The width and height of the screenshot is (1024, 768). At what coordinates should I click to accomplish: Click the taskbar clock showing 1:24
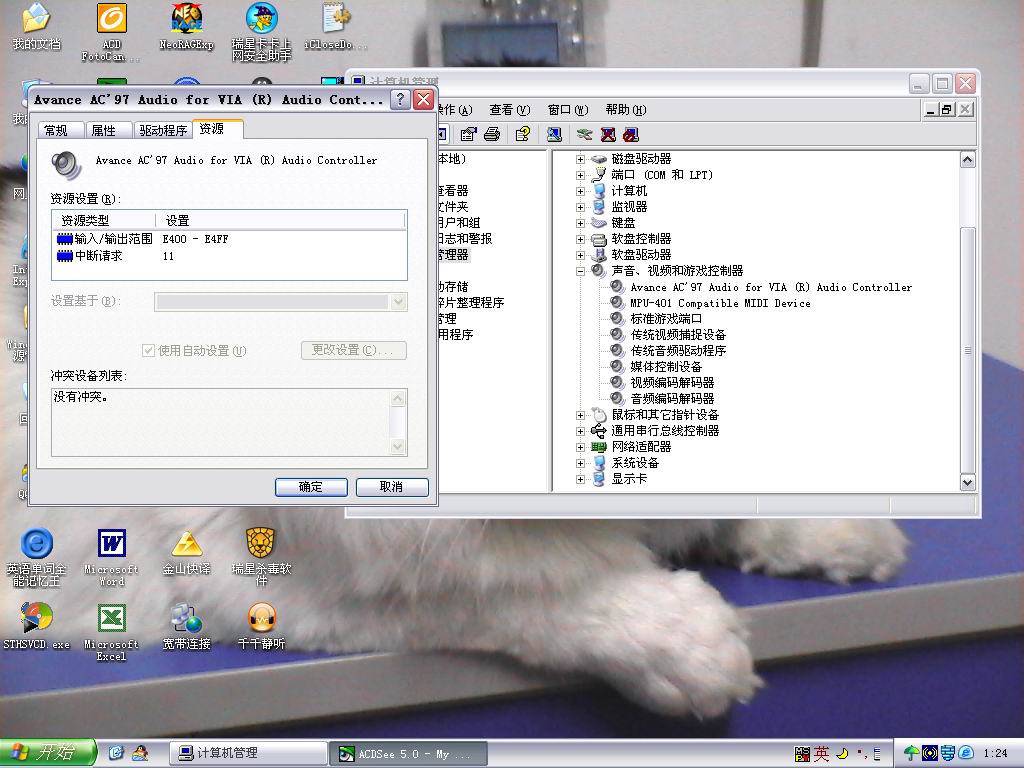(x=995, y=754)
